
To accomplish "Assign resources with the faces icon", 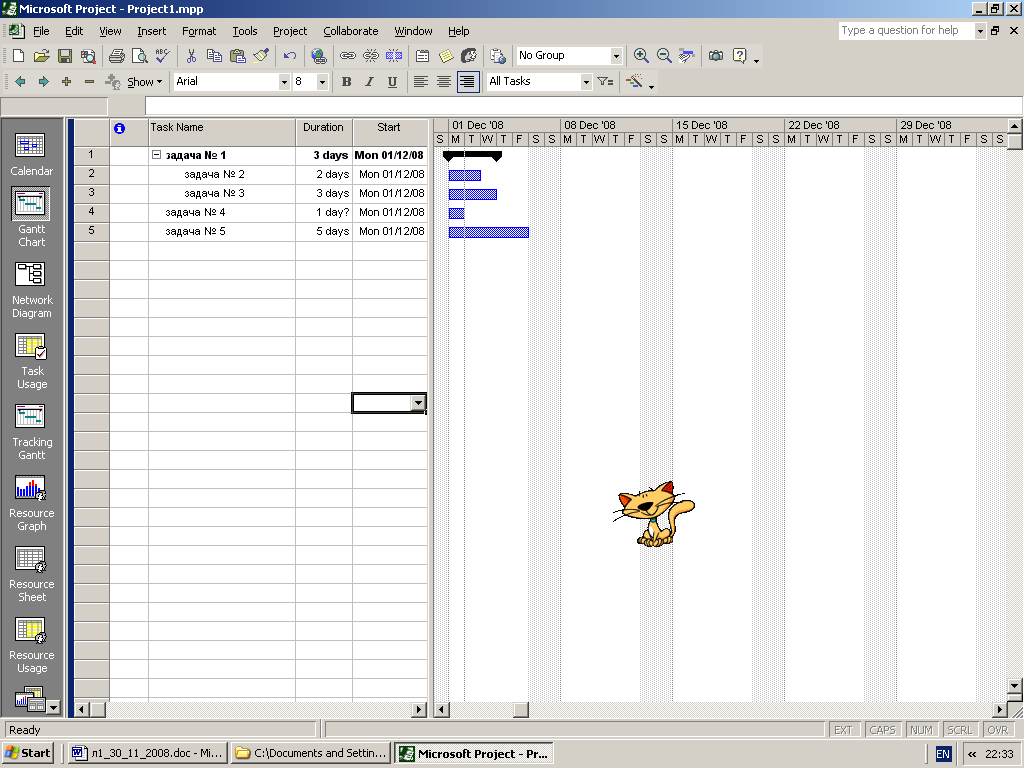I will 469,56.
